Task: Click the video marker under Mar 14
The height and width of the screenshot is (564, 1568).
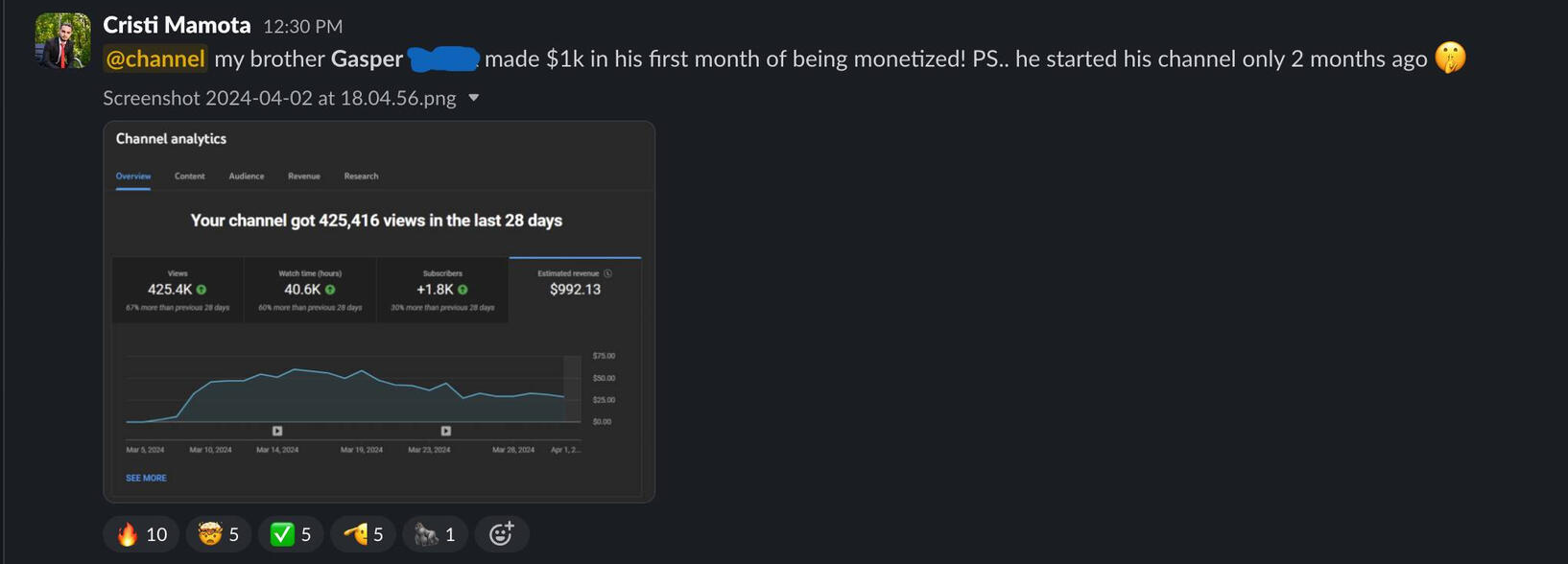Action: point(277,432)
